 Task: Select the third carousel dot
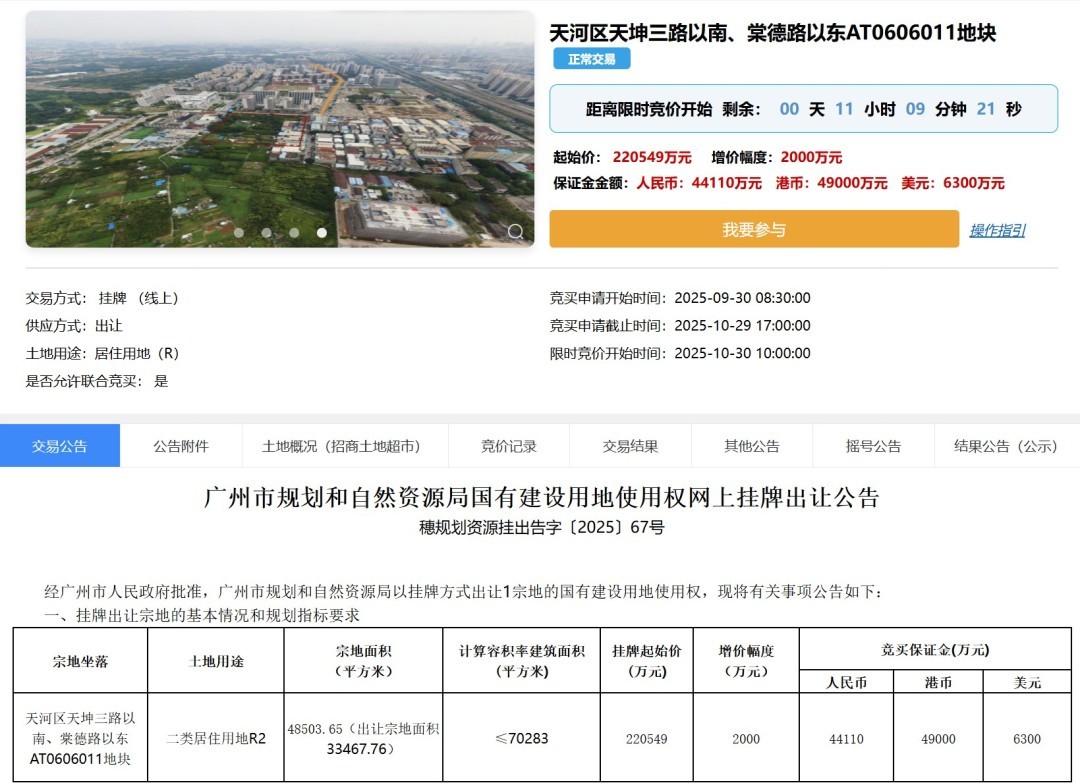294,233
